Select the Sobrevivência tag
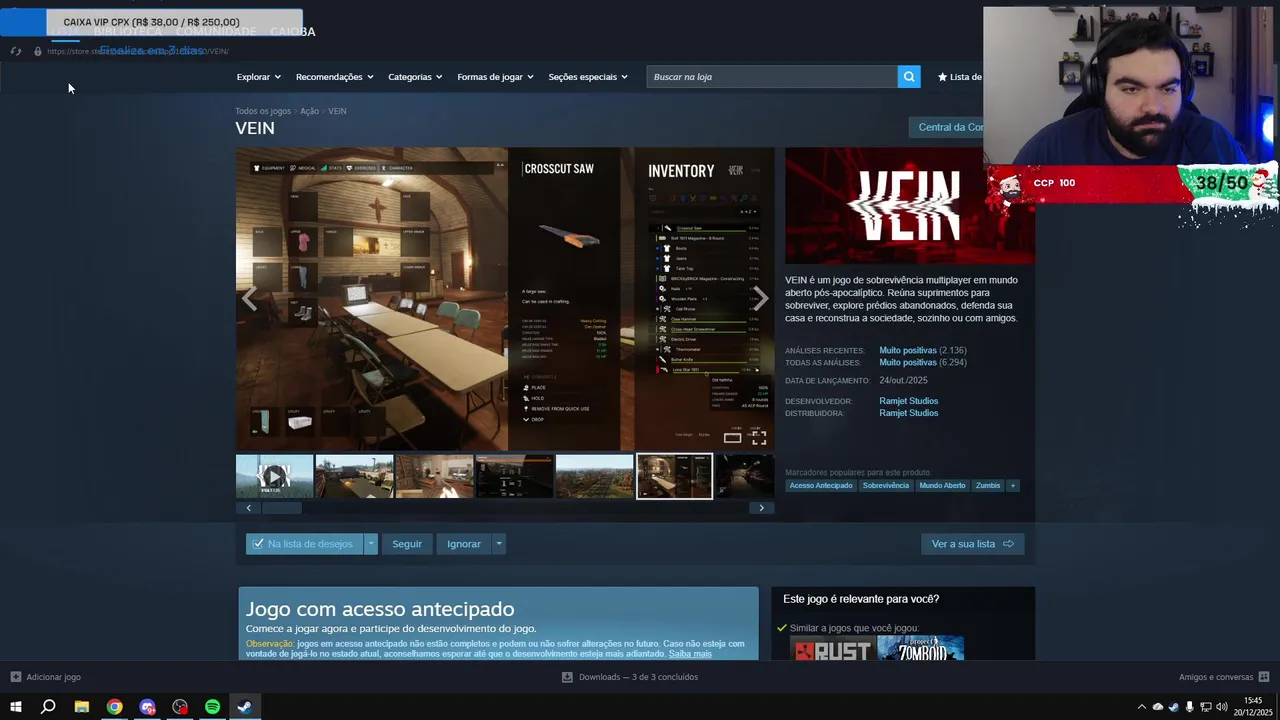Image resolution: width=1280 pixels, height=720 pixels. 886,485
